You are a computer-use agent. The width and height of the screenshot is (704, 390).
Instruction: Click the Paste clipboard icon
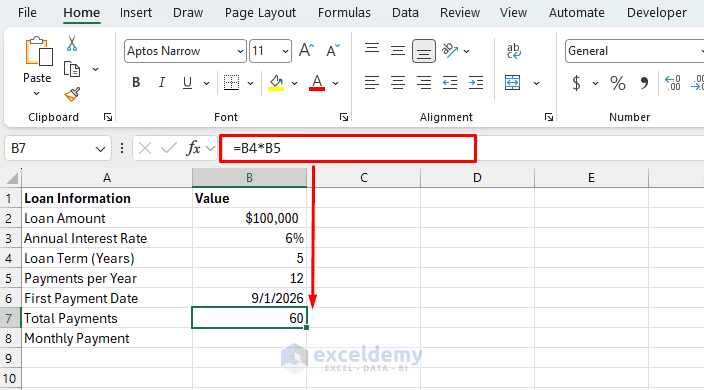39,51
